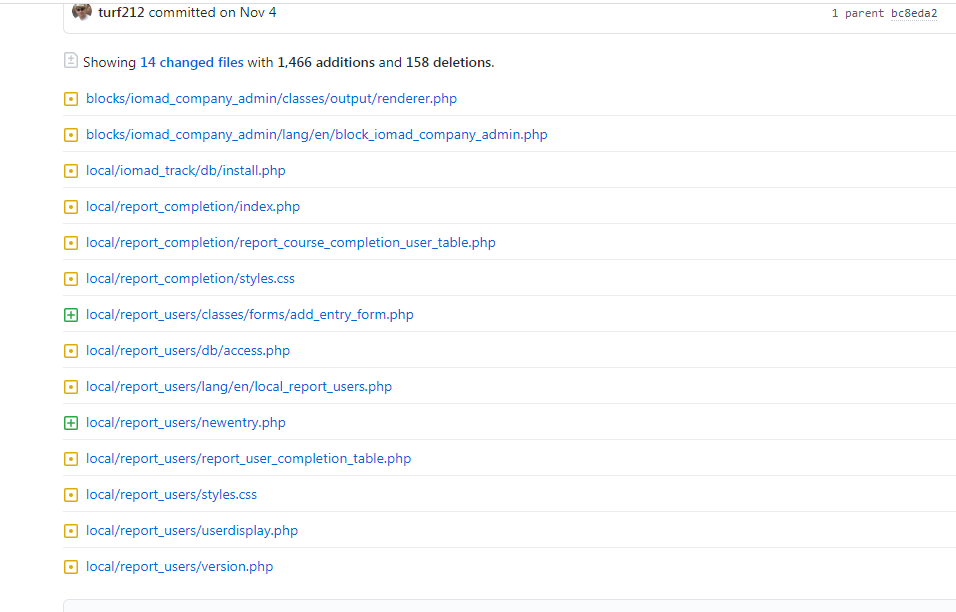Click the '158 deletions' text

click(x=449, y=62)
